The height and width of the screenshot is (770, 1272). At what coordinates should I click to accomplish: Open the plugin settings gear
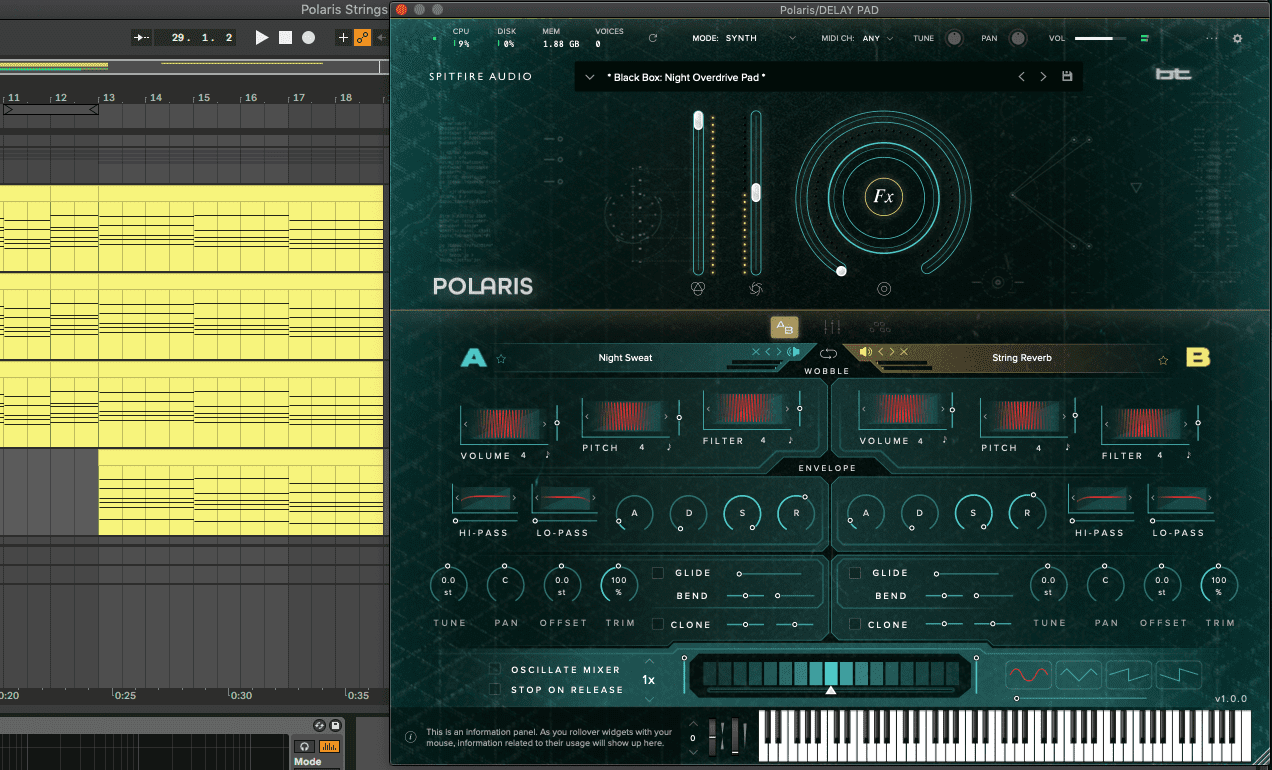click(1237, 38)
